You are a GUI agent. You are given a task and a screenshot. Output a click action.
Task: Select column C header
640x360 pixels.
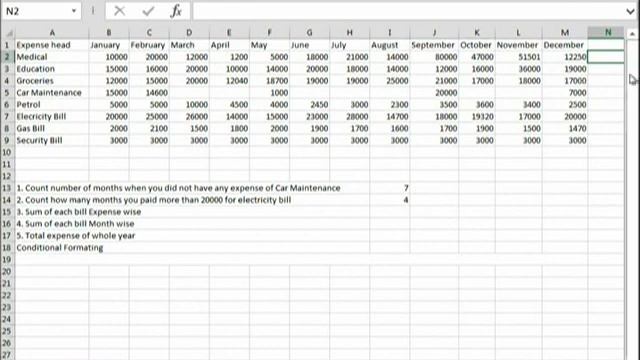[149, 33]
